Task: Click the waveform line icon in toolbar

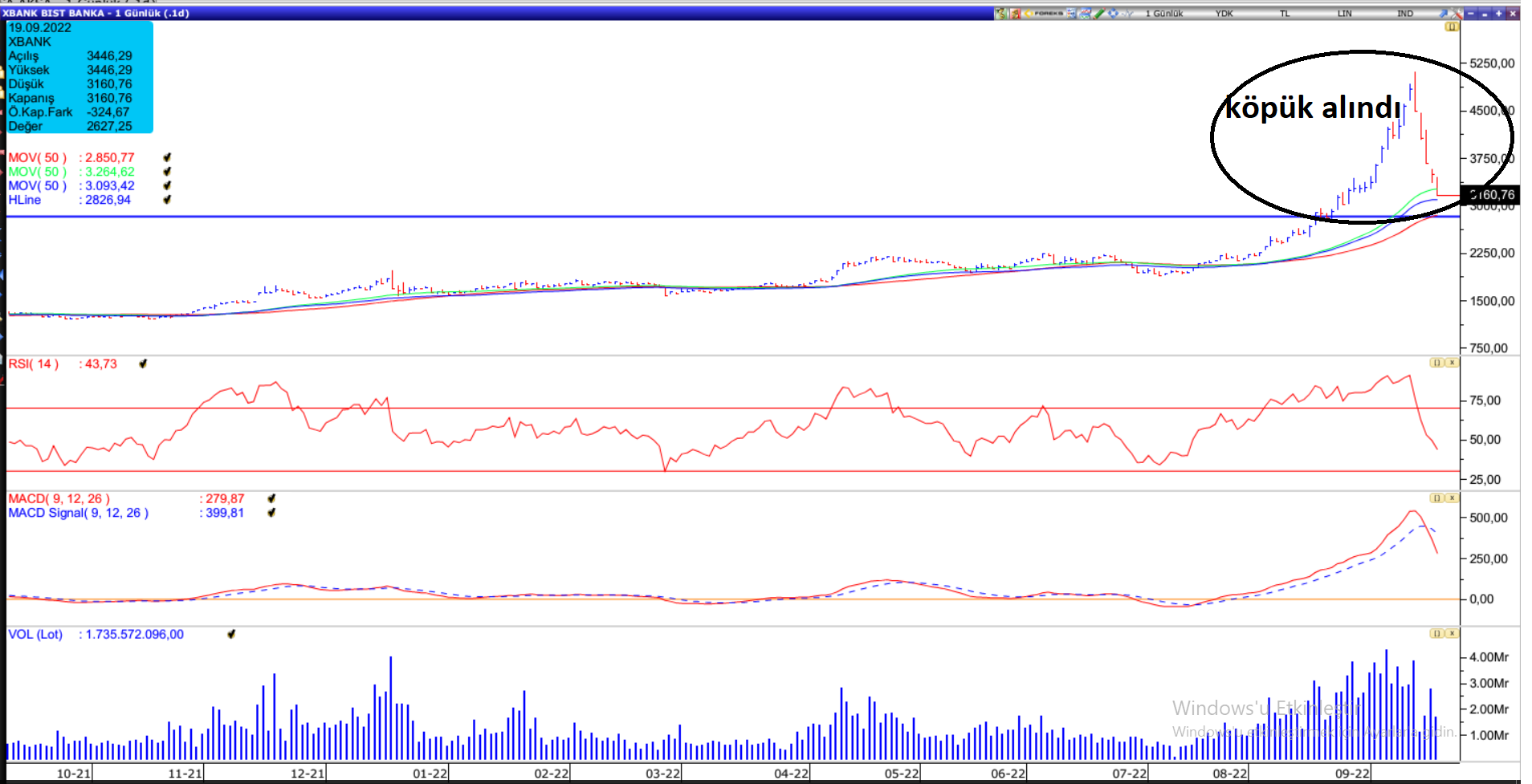Action: (1127, 14)
